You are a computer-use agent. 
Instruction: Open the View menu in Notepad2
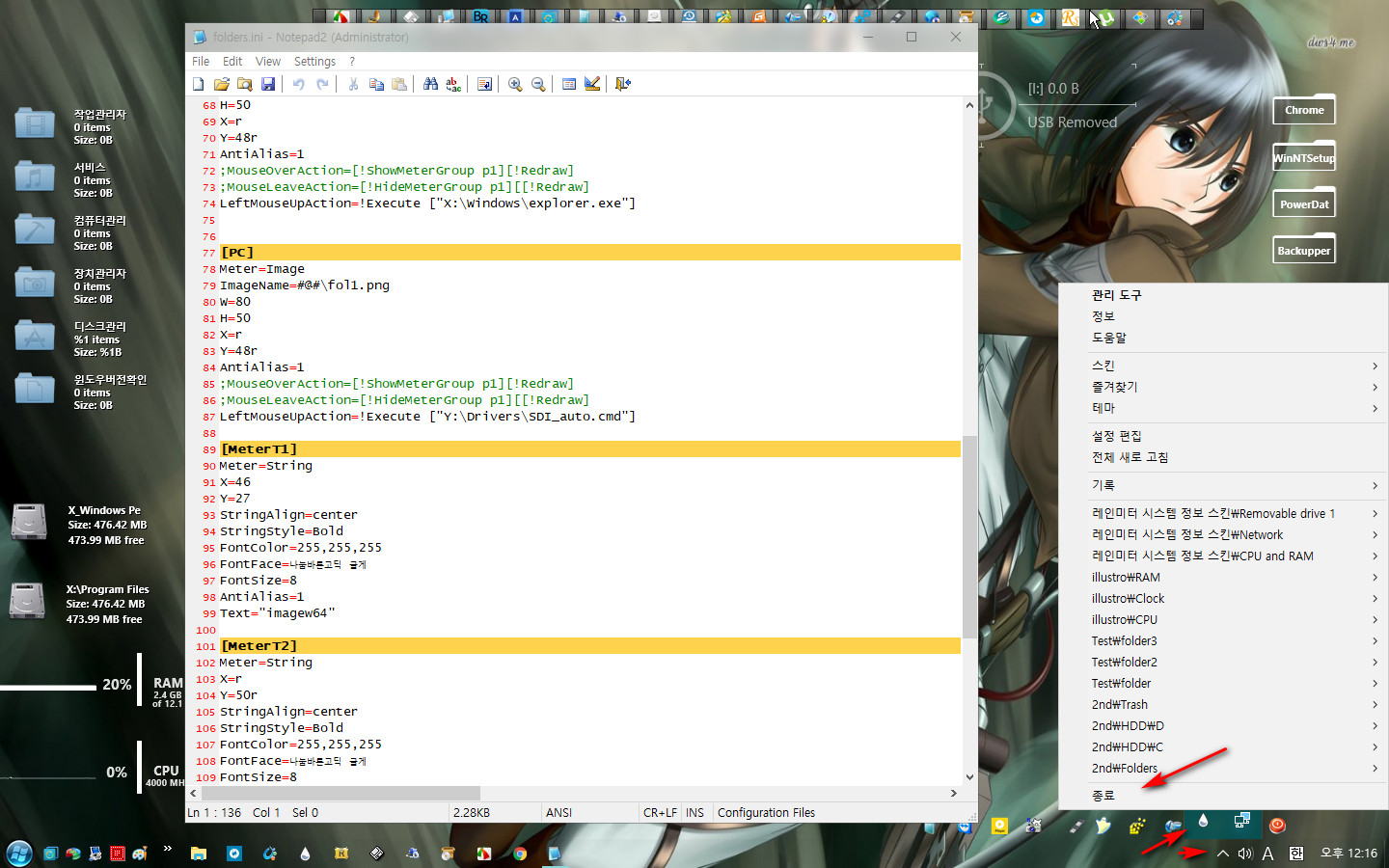point(268,61)
